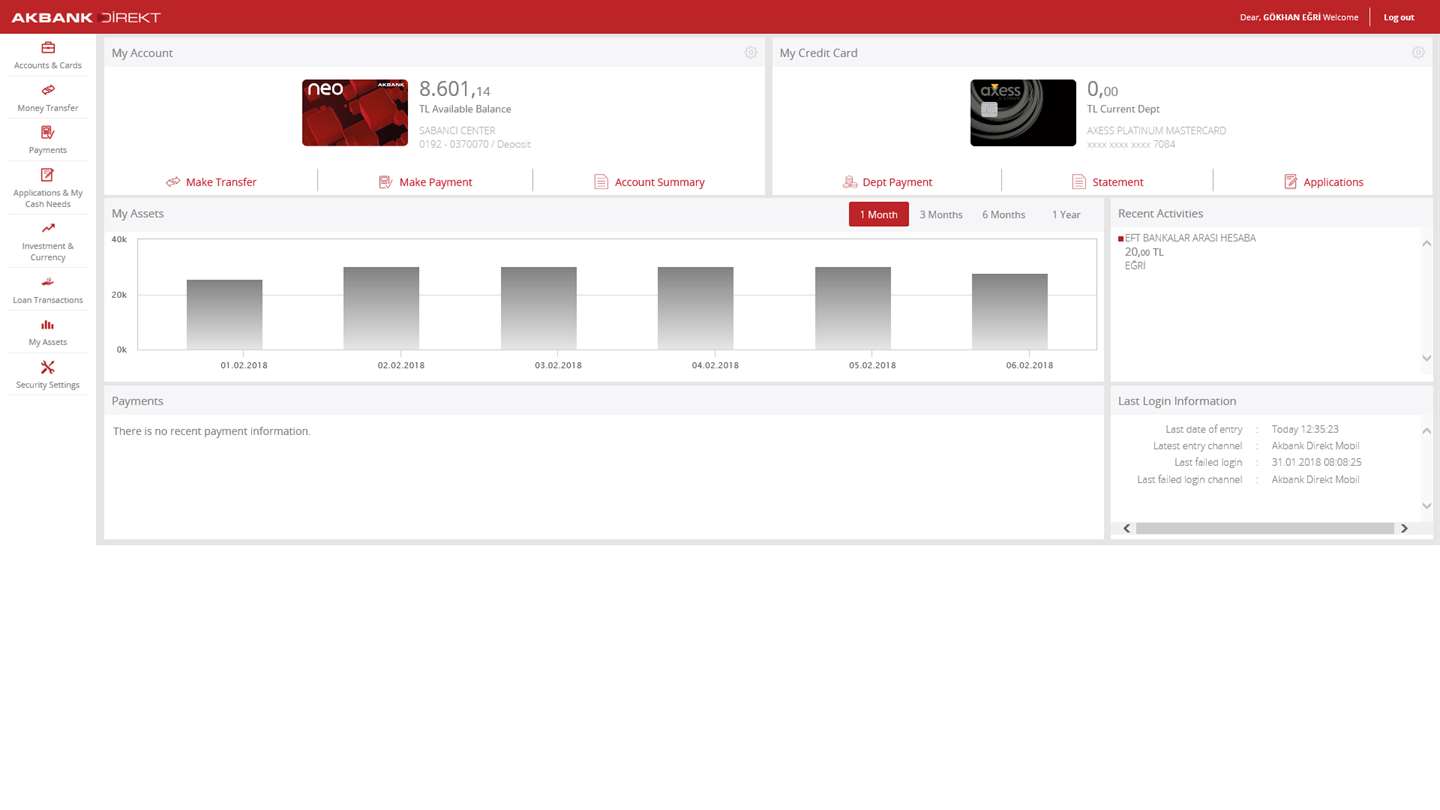Screen dimensions: 1440x810
Task: Click the masked card number ending 7084
Action: click(x=1131, y=145)
